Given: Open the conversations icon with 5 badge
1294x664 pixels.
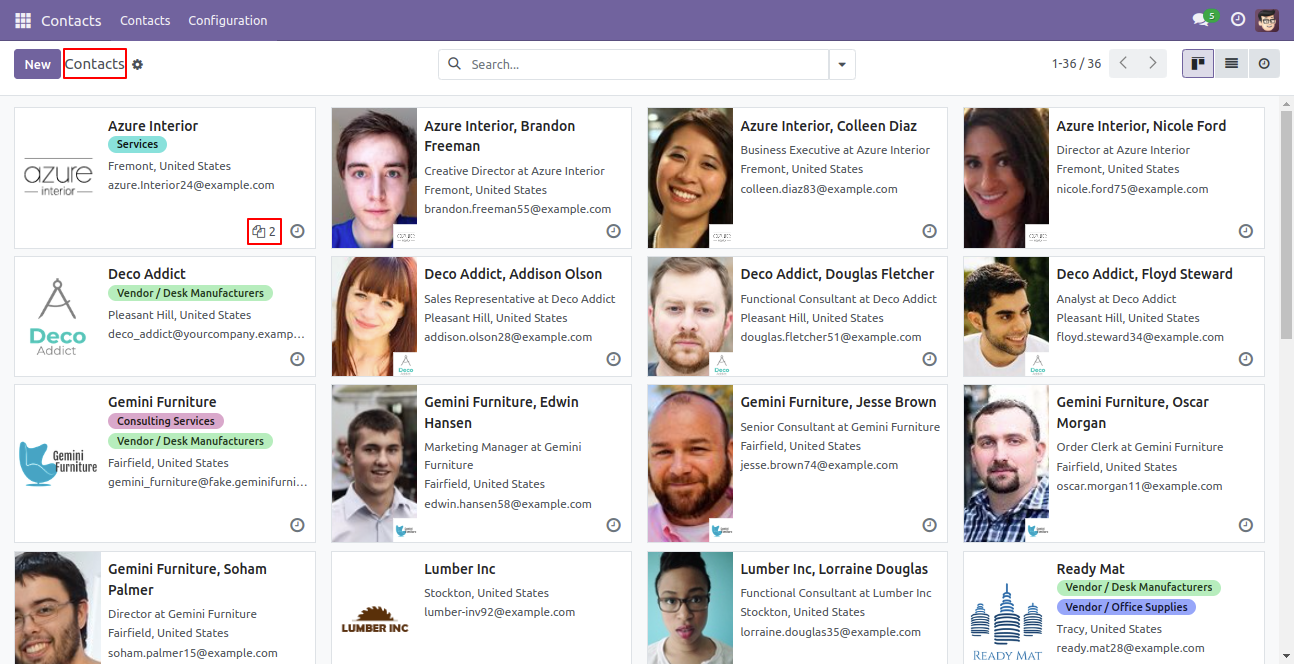Looking at the screenshot, I should [1205, 20].
